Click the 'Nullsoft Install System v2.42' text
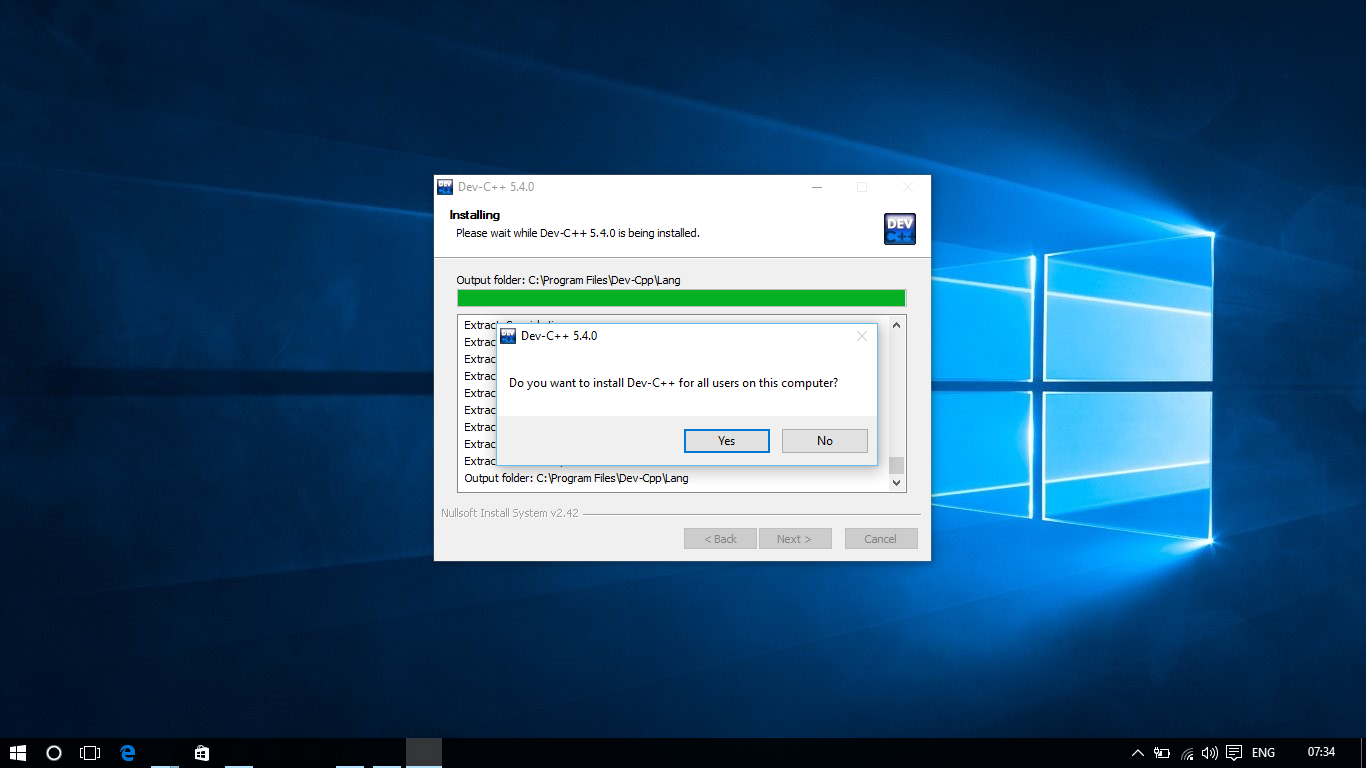Screen dimensions: 1366x768 [510, 513]
